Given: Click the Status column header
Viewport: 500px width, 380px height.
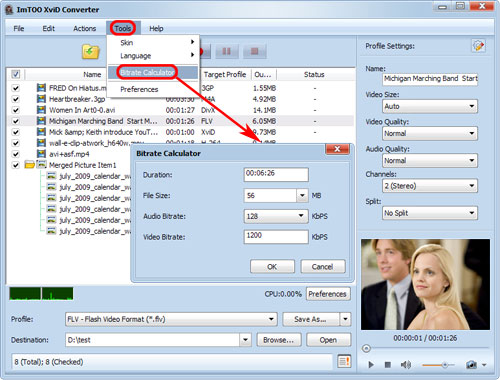Looking at the screenshot, I should coord(314,74).
